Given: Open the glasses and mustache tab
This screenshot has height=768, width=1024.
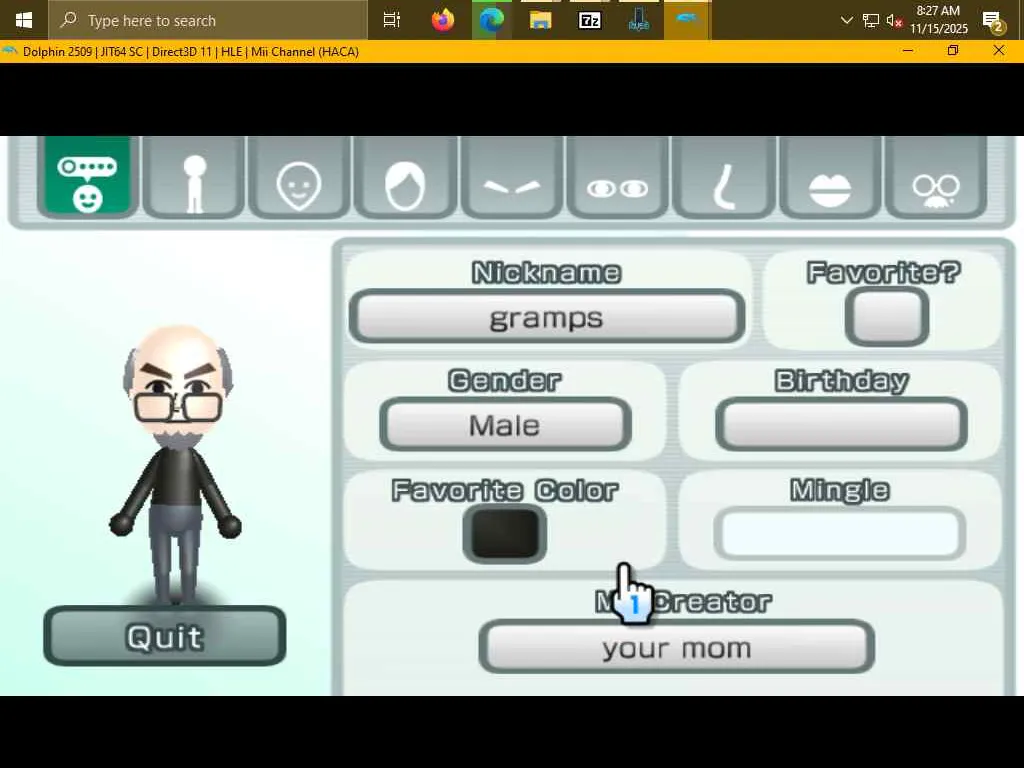Looking at the screenshot, I should (936, 178).
